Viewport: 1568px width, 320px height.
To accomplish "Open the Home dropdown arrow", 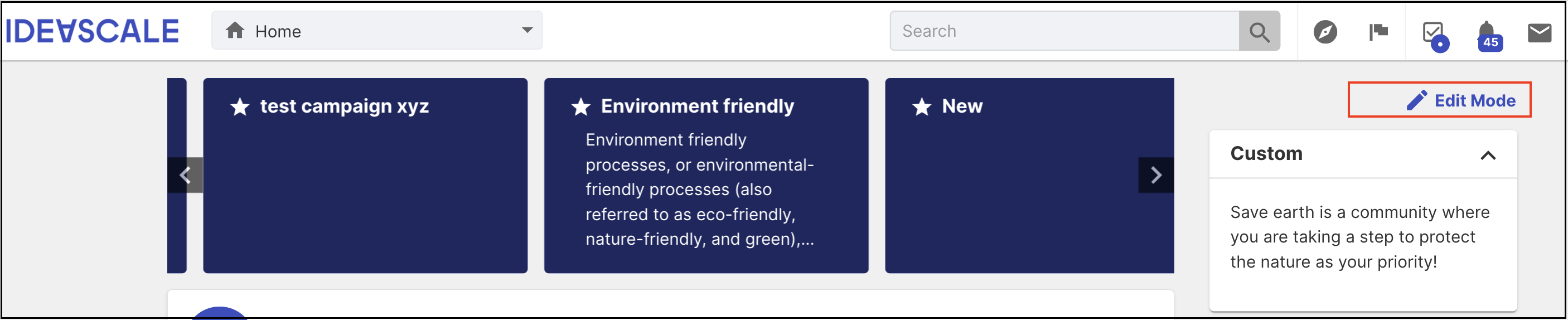I will [x=527, y=30].
